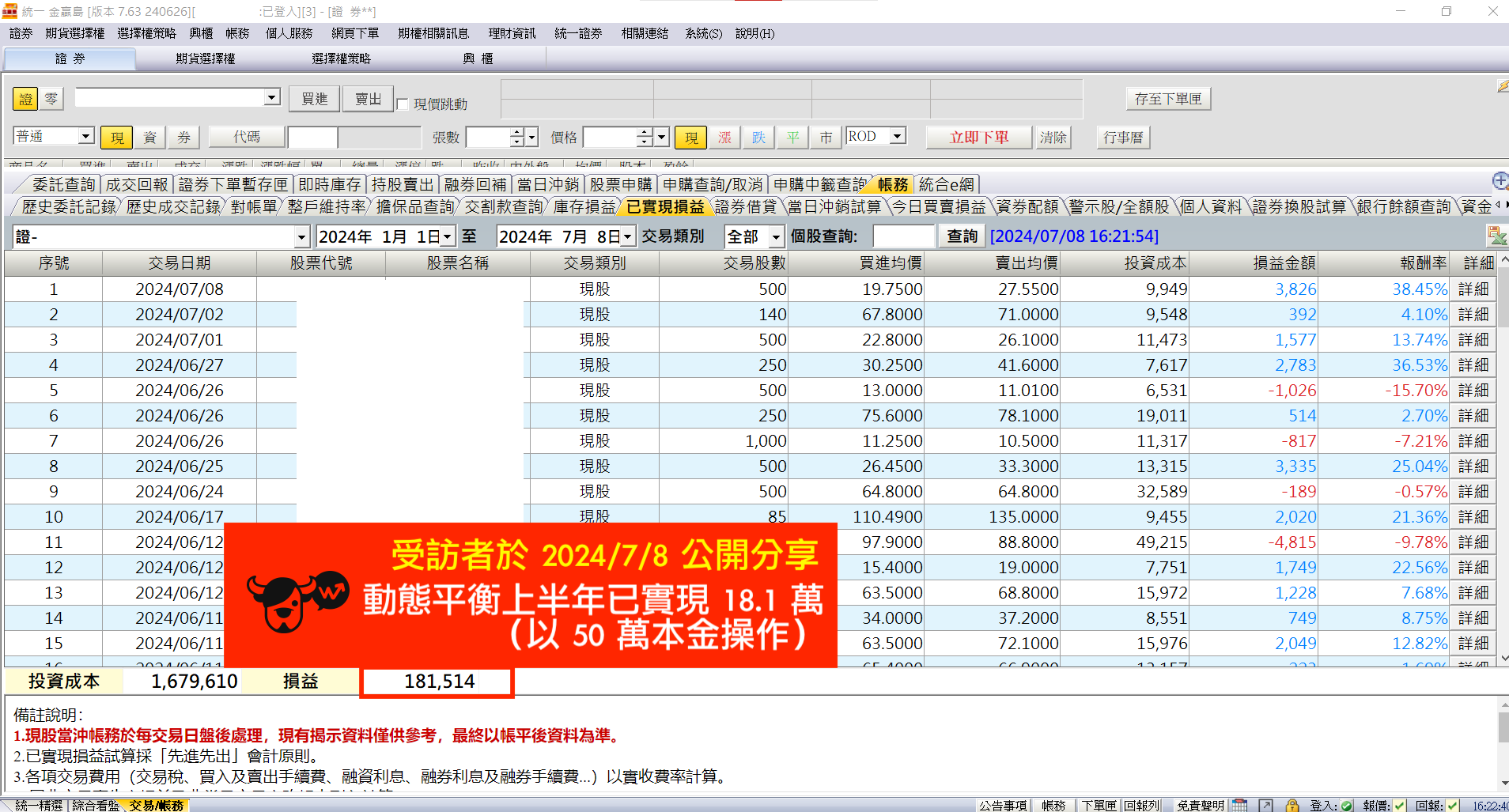Viewport: 1509px width, 812px height.
Task: Click the yellow 證 securities mode icon
Action: pos(25,99)
